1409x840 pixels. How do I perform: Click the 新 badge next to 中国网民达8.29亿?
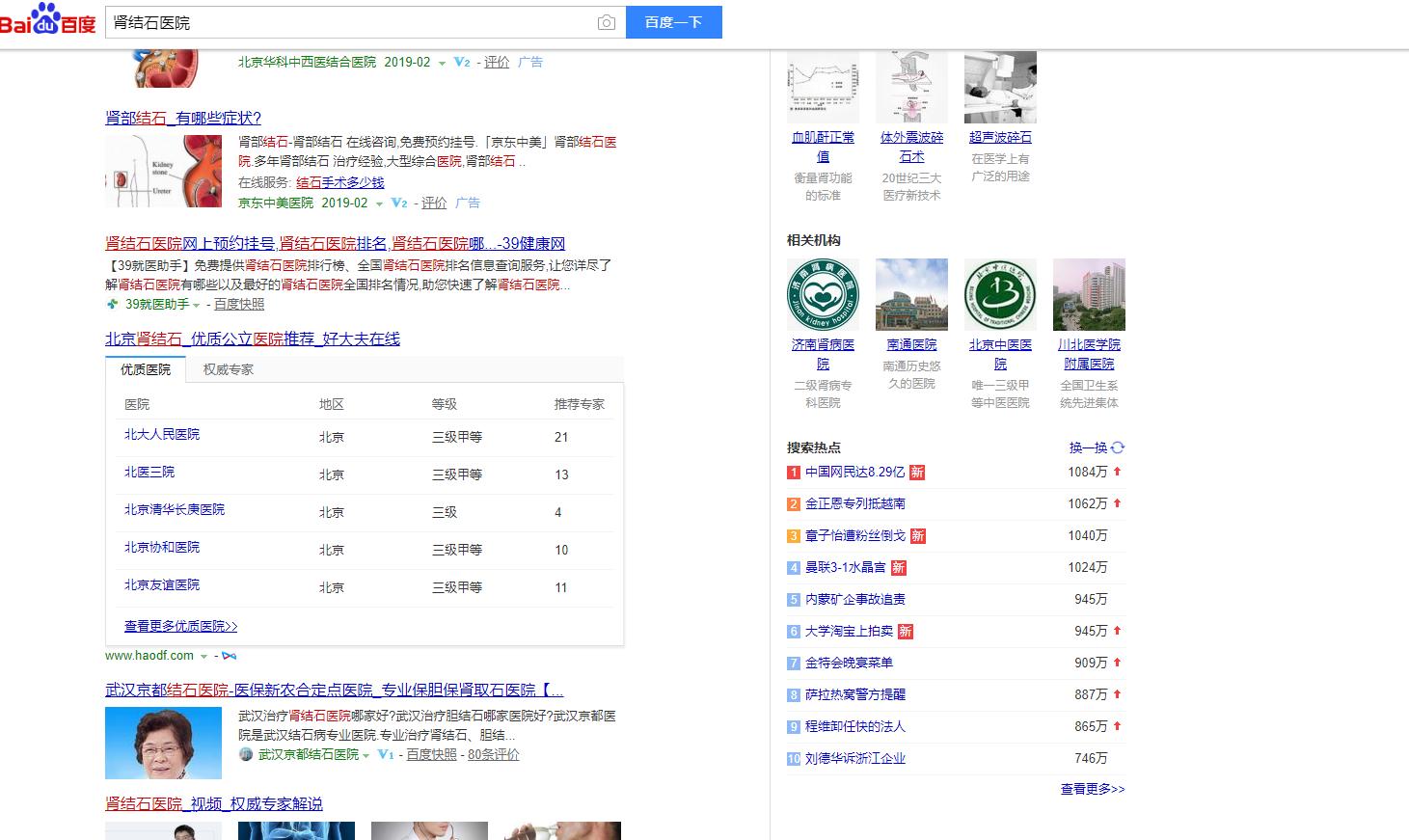[916, 472]
